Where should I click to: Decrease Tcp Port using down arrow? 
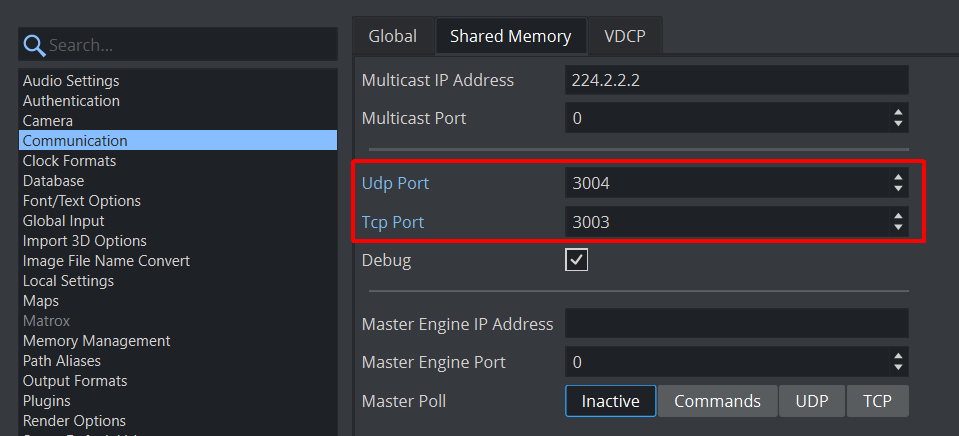coord(898,228)
